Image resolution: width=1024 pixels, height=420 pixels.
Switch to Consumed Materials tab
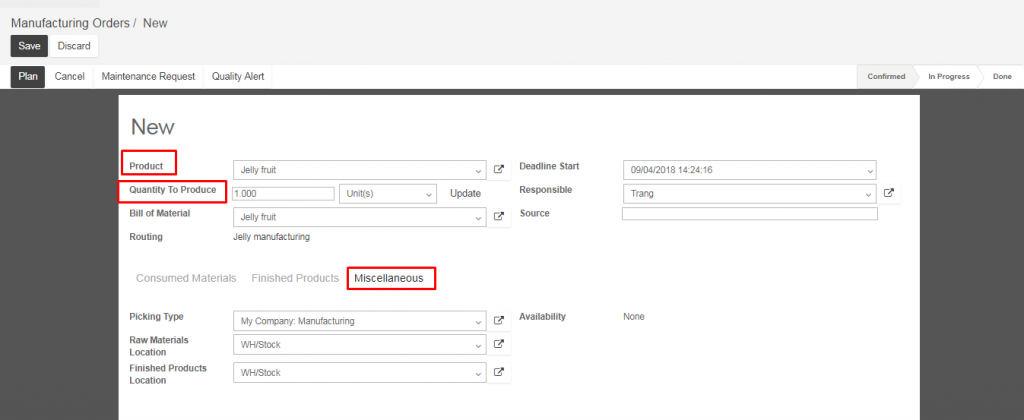tap(186, 278)
